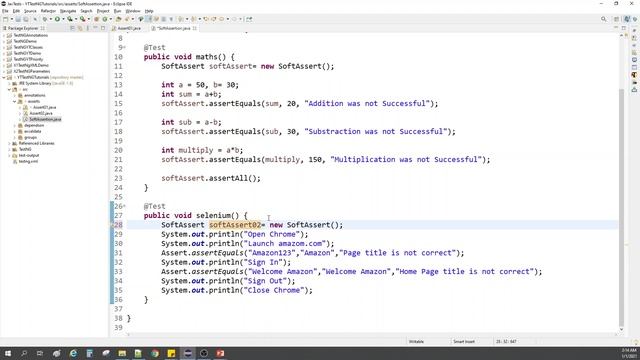This screenshot has width=640, height=360.
Task: Open the Run configurations dropdown arrow
Action: click(63, 19)
